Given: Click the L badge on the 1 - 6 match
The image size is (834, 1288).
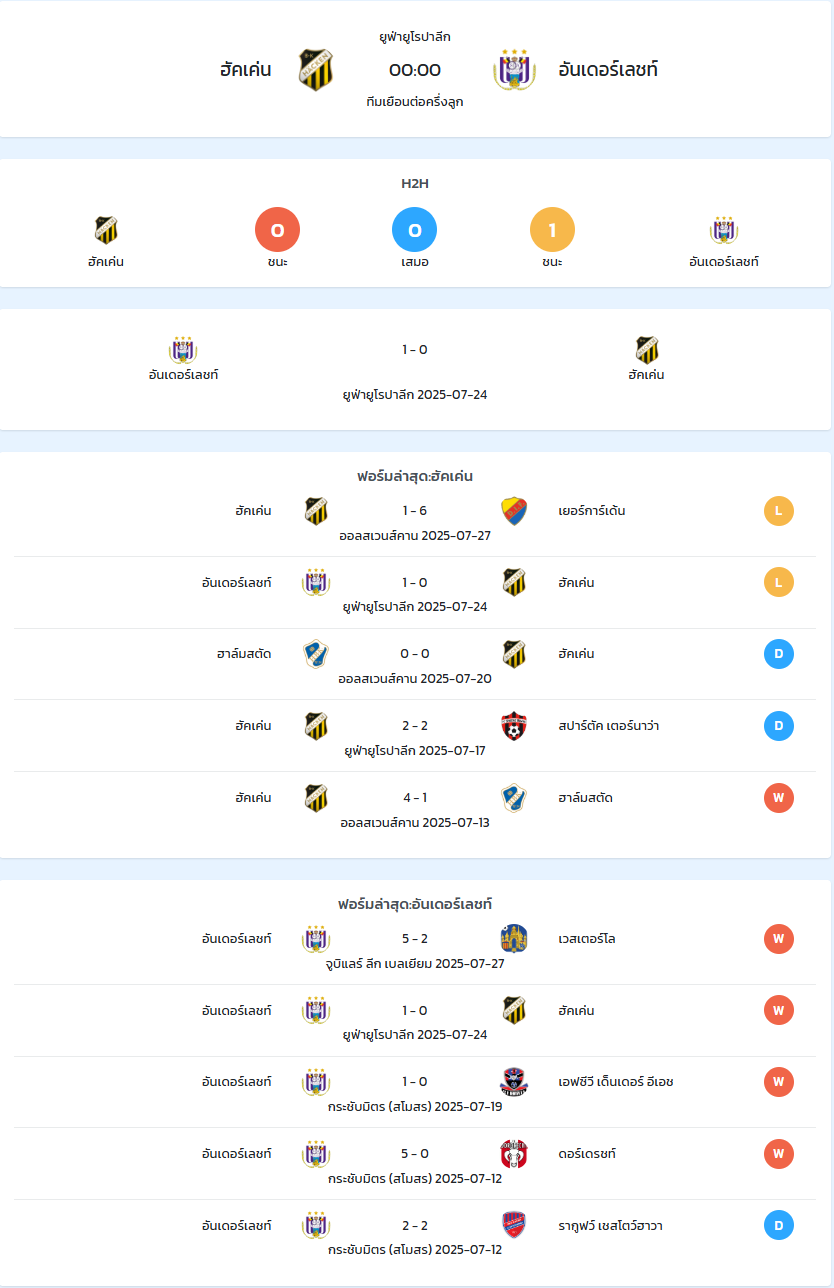Looking at the screenshot, I should click(x=779, y=511).
